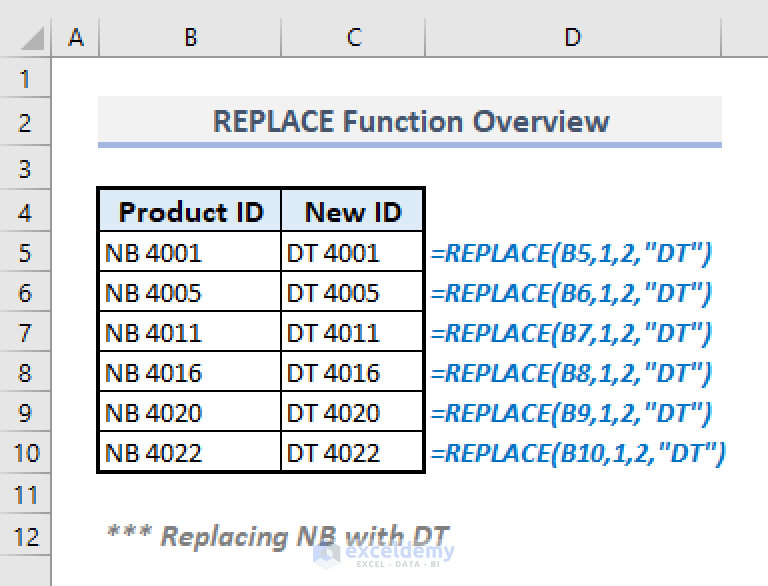Click the REPLACE Function Overview title cell
This screenshot has height=586, width=768.
pos(410,122)
